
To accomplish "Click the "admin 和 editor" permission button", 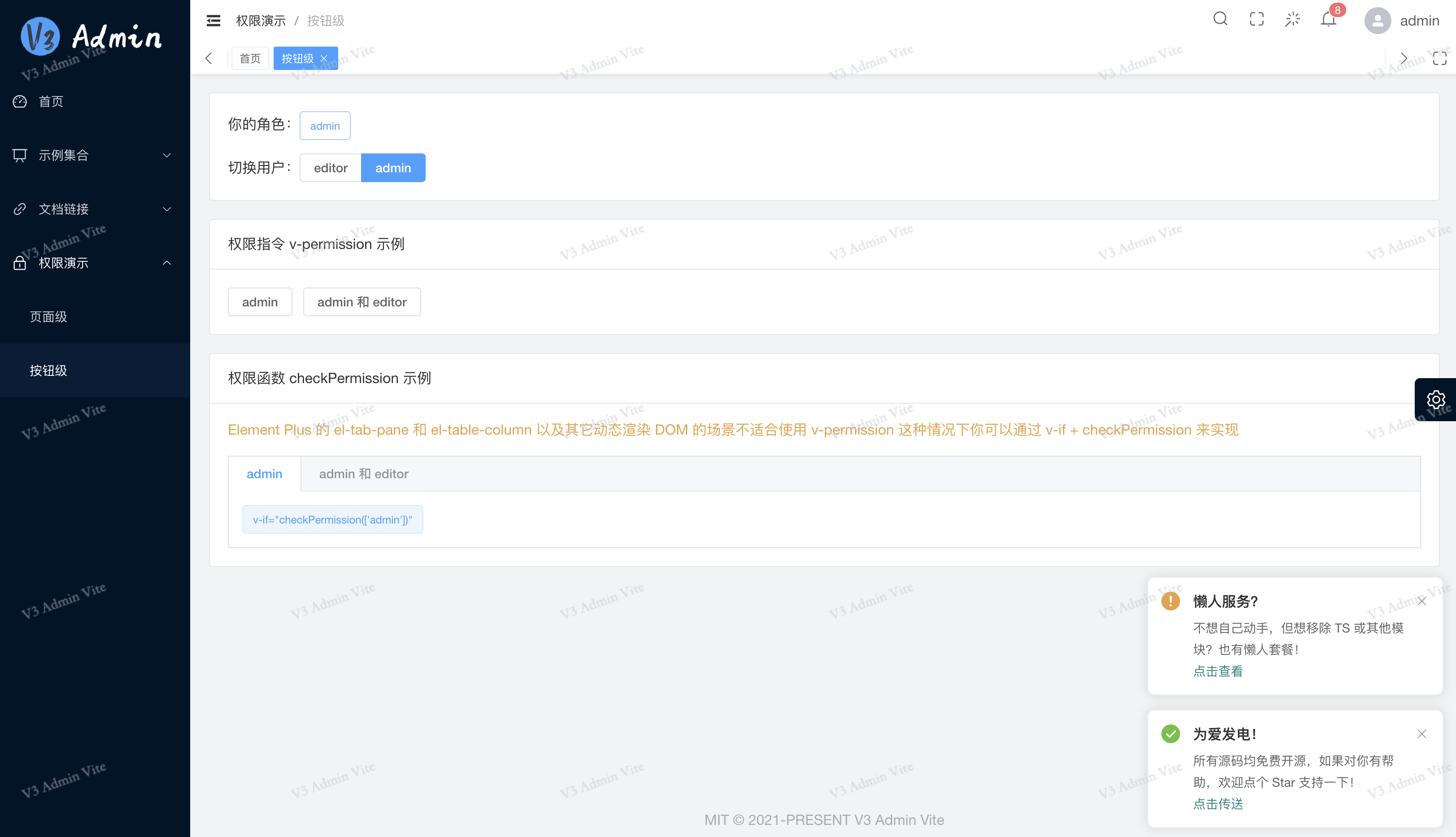I will (x=362, y=301).
